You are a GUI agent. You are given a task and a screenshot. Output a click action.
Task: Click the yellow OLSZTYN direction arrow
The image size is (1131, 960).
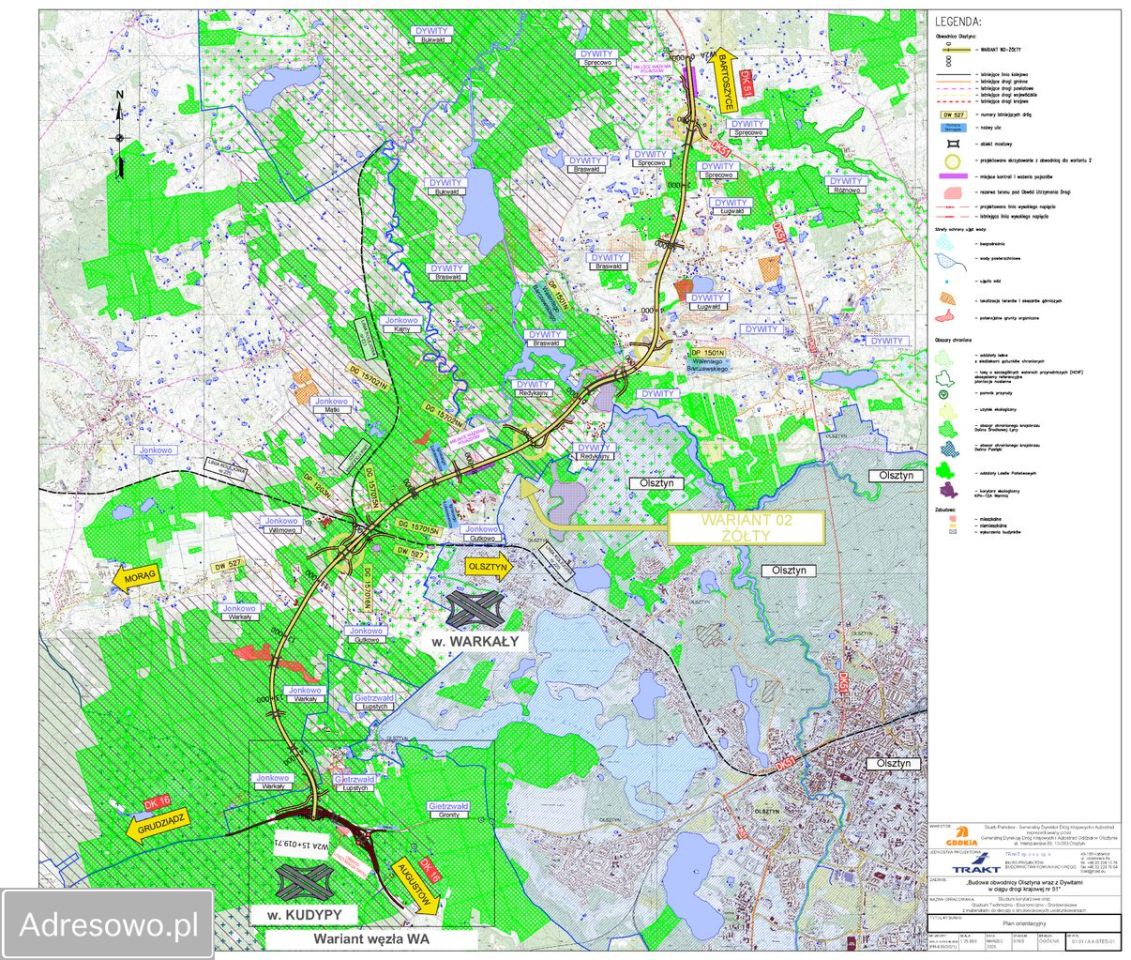tap(489, 567)
